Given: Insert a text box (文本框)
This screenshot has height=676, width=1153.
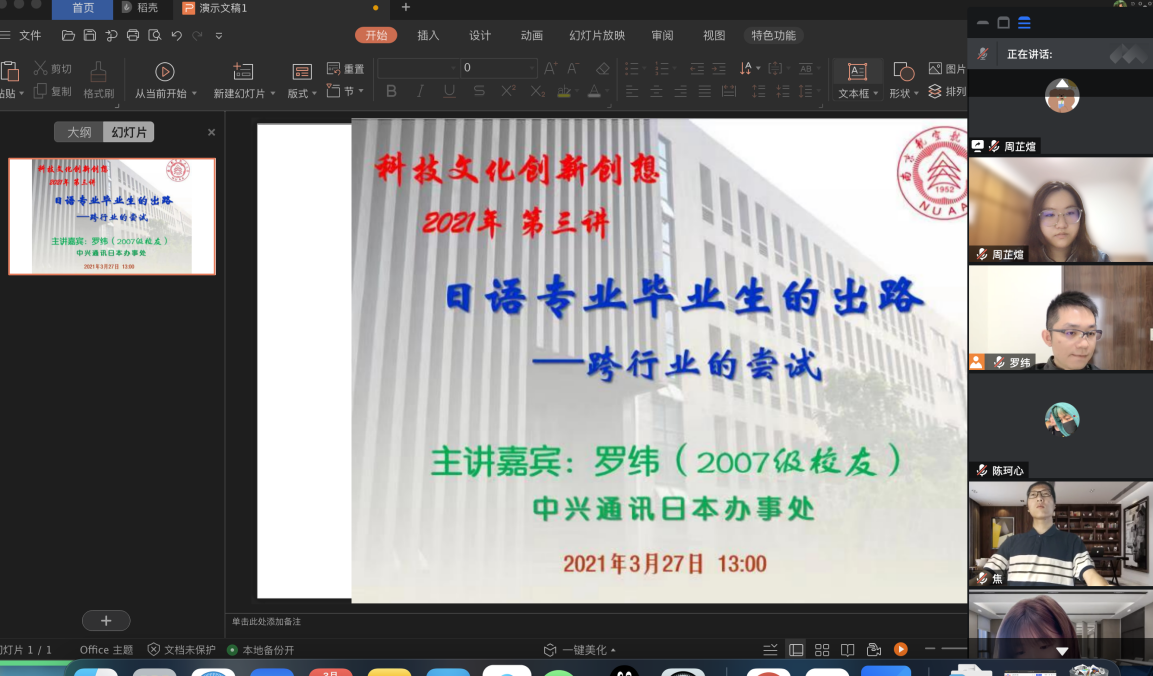Looking at the screenshot, I should tap(857, 72).
